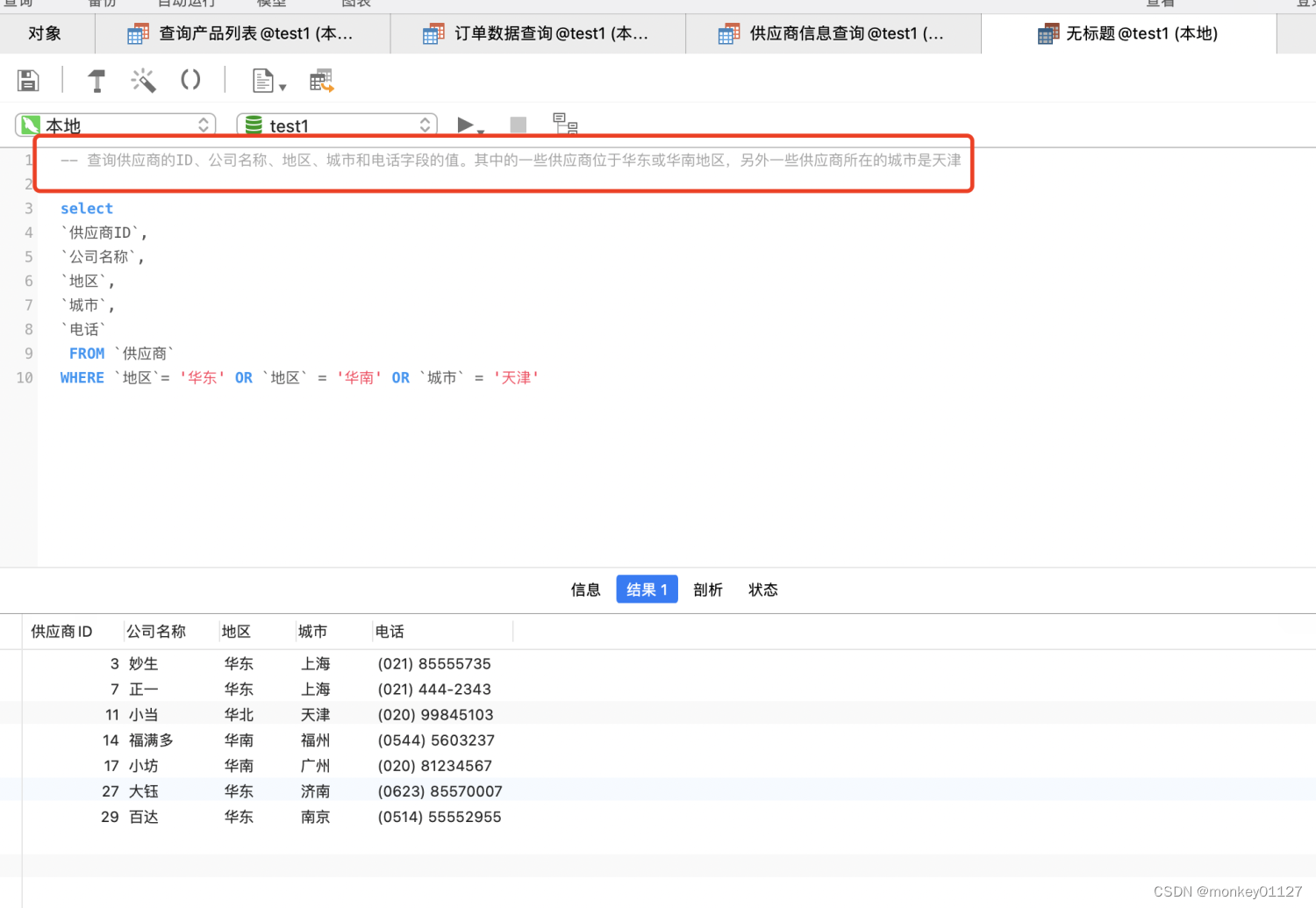1316x908 pixels.
Task: Open the query builder hammer tool
Action: pyautogui.click(x=97, y=81)
